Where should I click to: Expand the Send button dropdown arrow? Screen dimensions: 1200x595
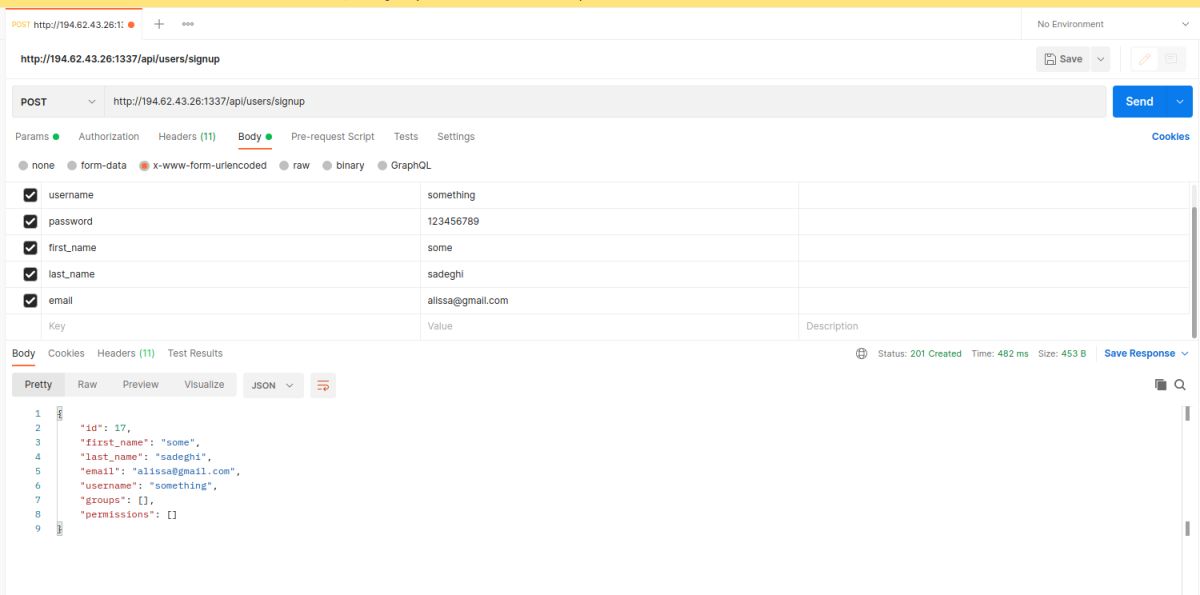(1180, 102)
